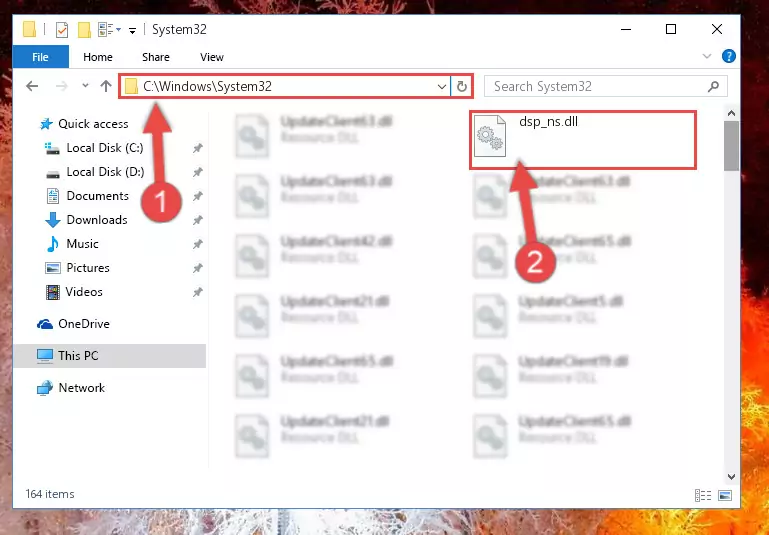Click the Quick access star icon
769x535 pixels.
coord(46,124)
